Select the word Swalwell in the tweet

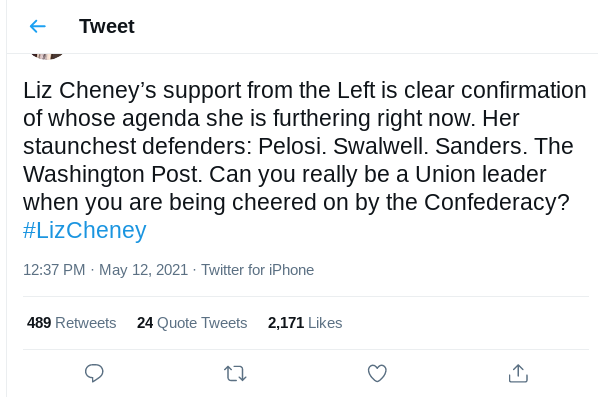tap(380, 146)
